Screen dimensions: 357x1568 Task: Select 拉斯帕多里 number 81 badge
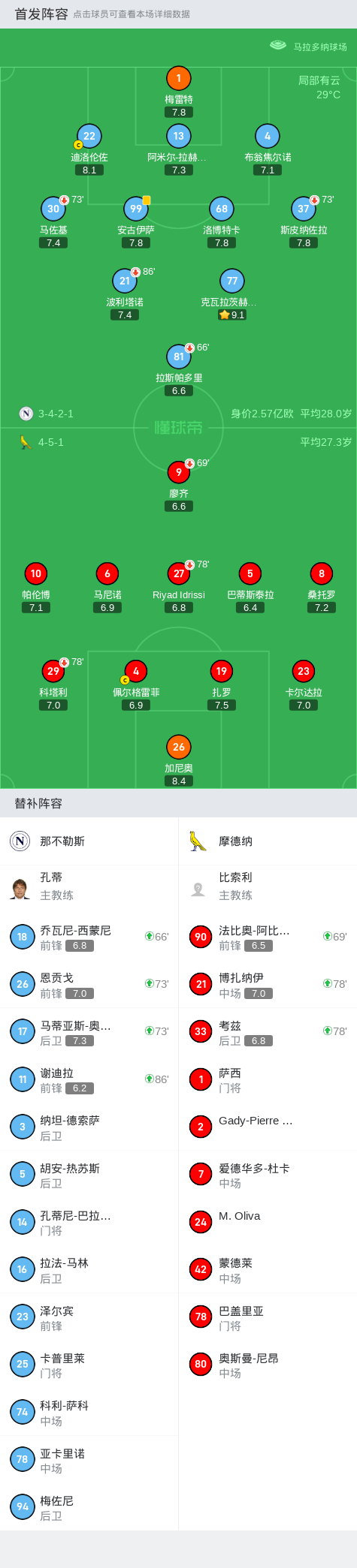pyautogui.click(x=179, y=357)
